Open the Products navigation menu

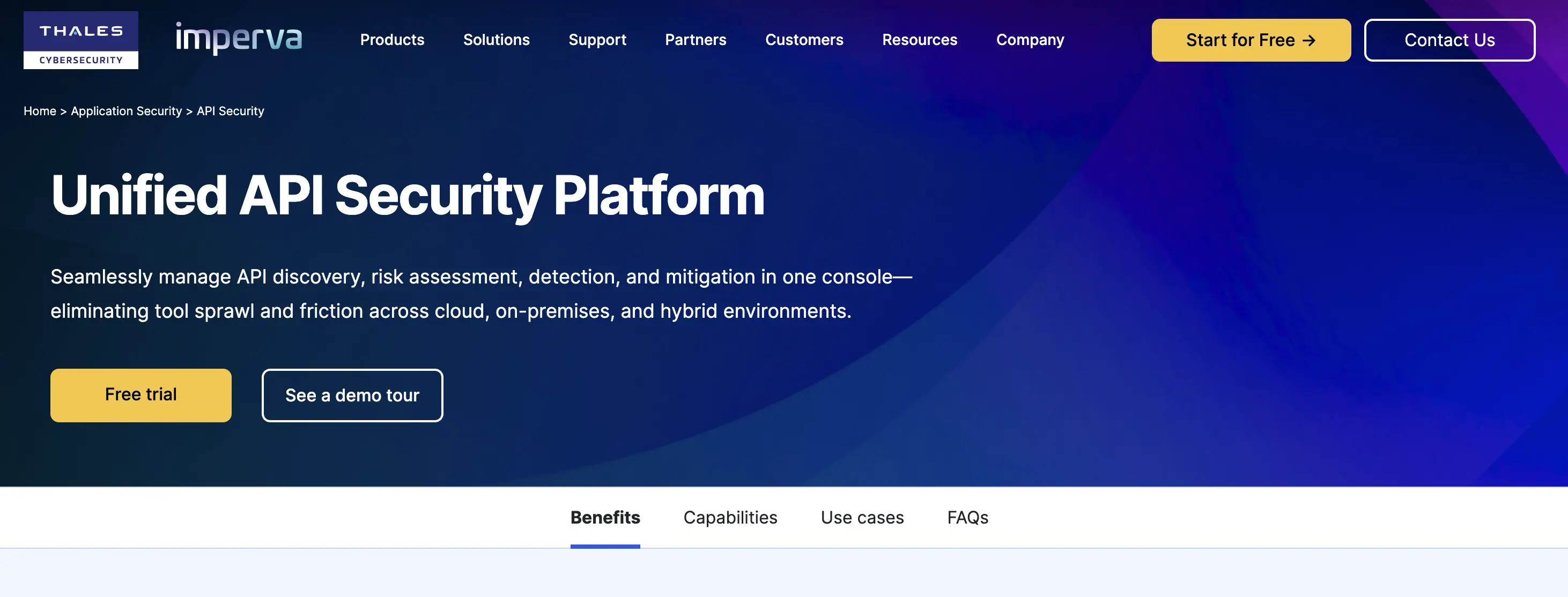392,40
